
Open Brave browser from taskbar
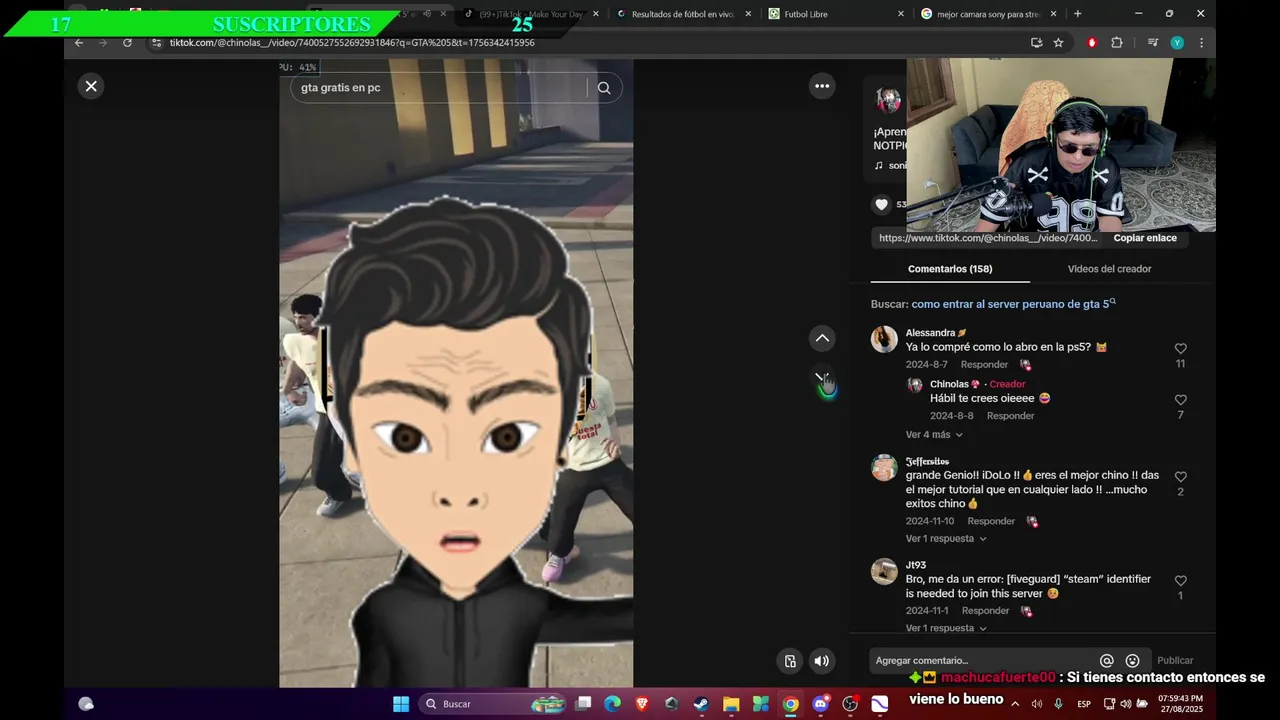(641, 704)
